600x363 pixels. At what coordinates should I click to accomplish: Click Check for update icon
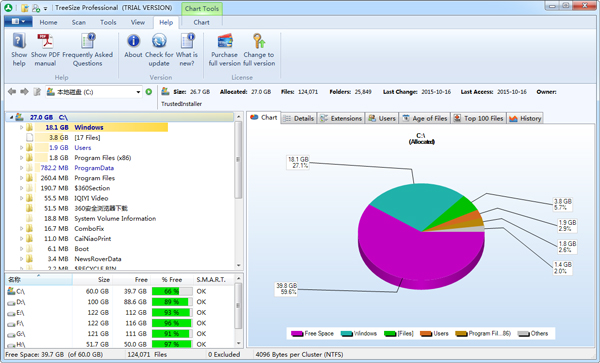(159, 41)
